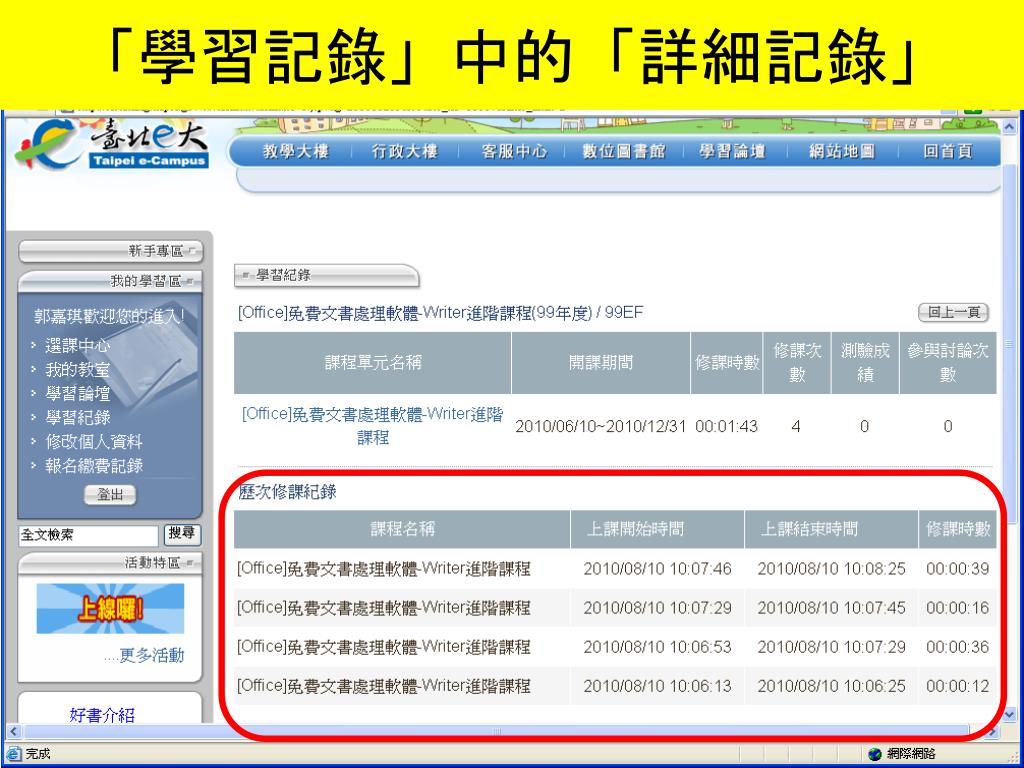
Task: Click the horizontal scrollbar at page bottom
Action: pos(496,731)
